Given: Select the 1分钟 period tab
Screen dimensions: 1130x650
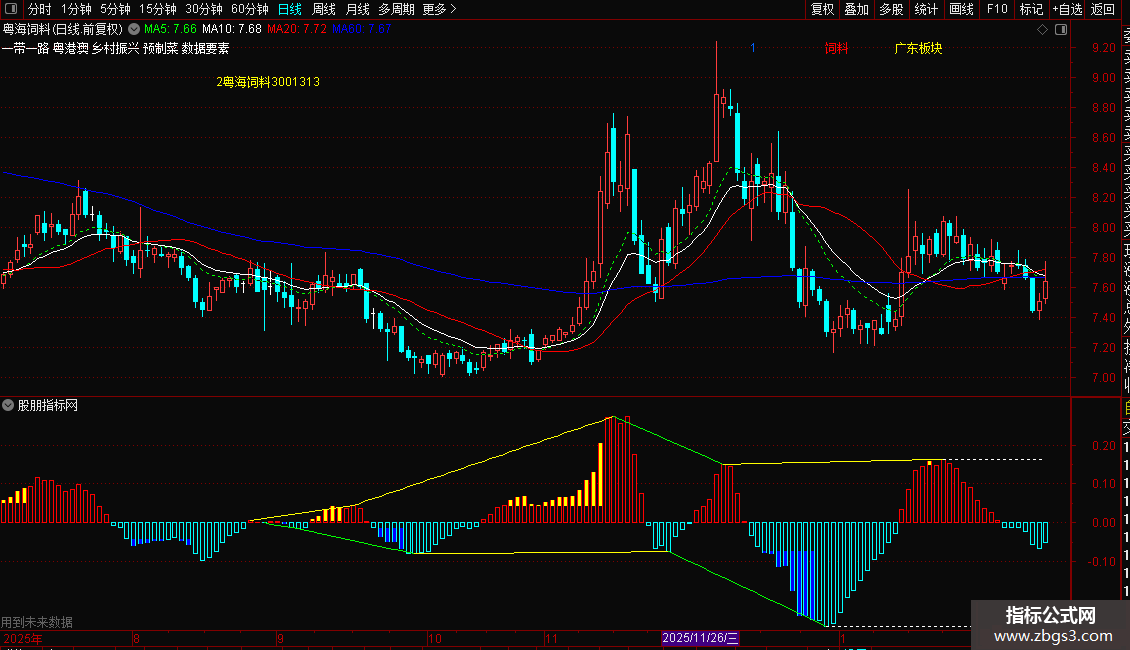Looking at the screenshot, I should coord(76,9).
